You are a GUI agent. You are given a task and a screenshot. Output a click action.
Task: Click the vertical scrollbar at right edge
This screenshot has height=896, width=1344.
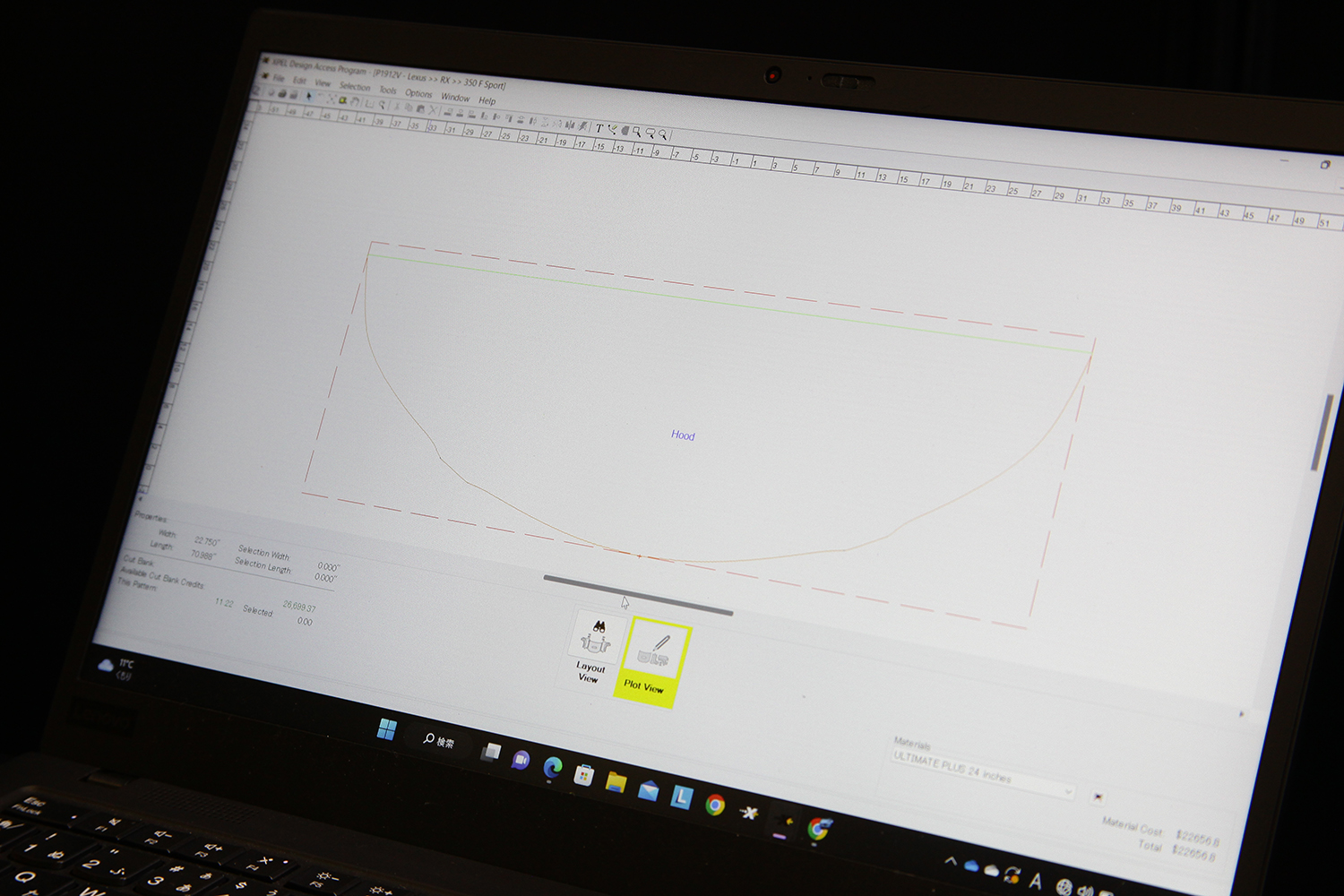click(x=1322, y=432)
